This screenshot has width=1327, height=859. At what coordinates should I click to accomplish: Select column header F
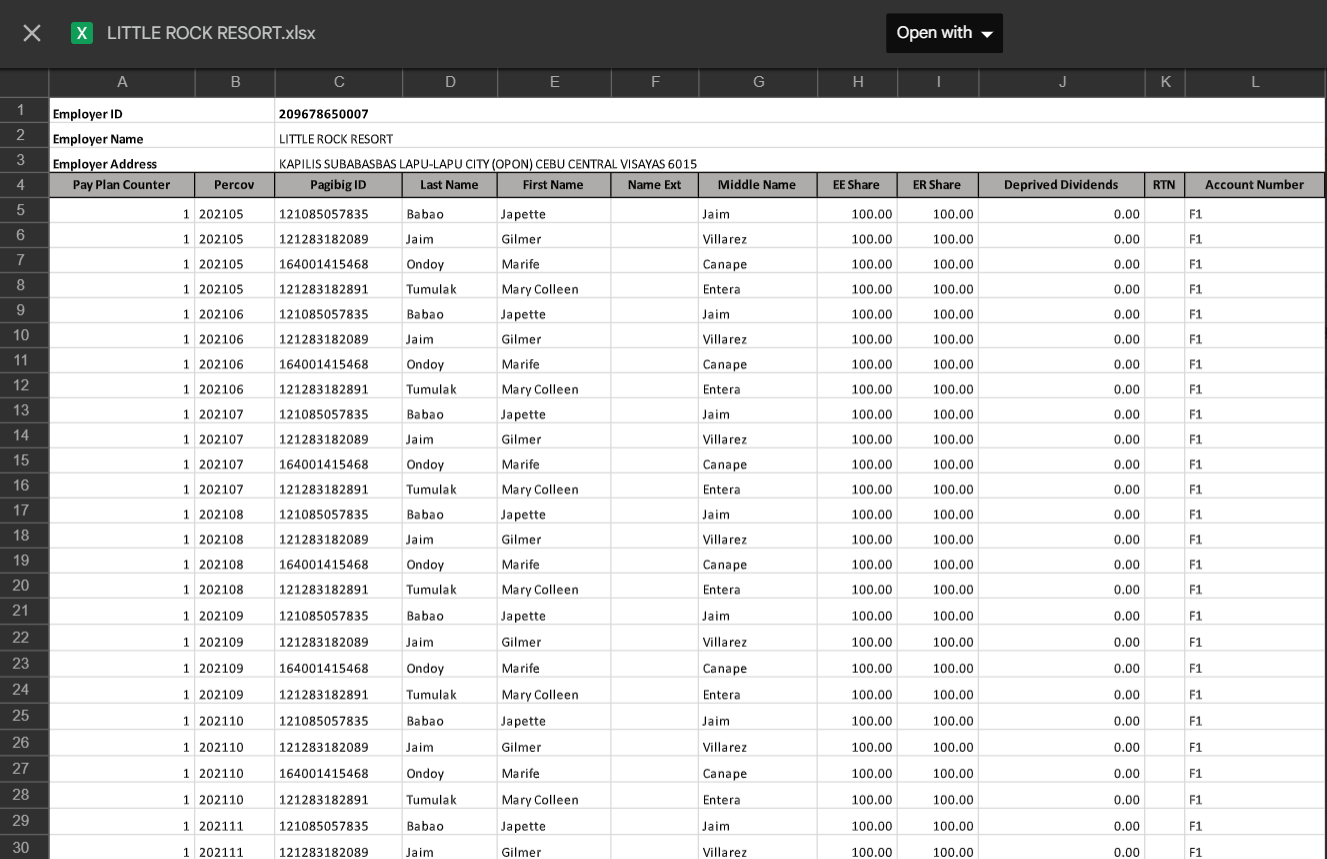655,82
